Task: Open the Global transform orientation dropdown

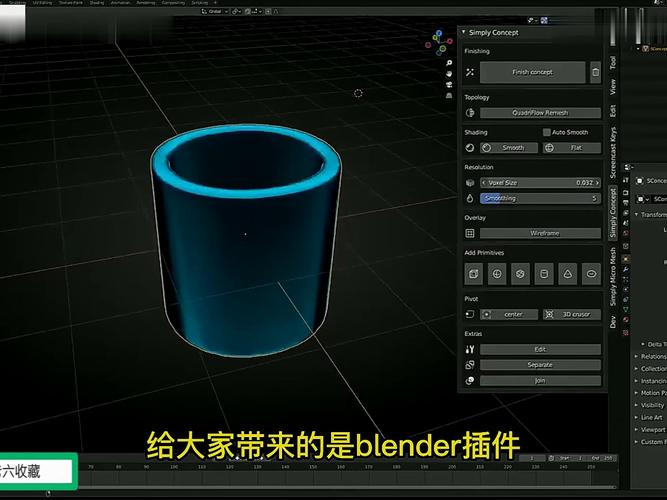Action: coord(215,11)
